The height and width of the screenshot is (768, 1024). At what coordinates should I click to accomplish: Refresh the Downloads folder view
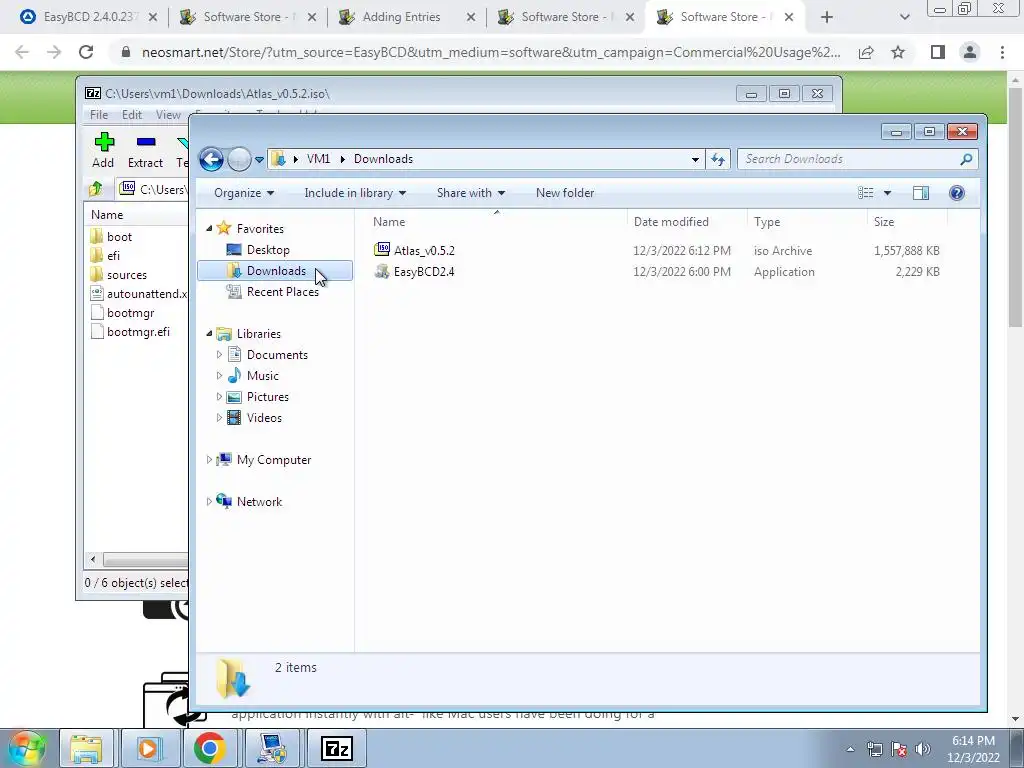pyautogui.click(x=718, y=159)
